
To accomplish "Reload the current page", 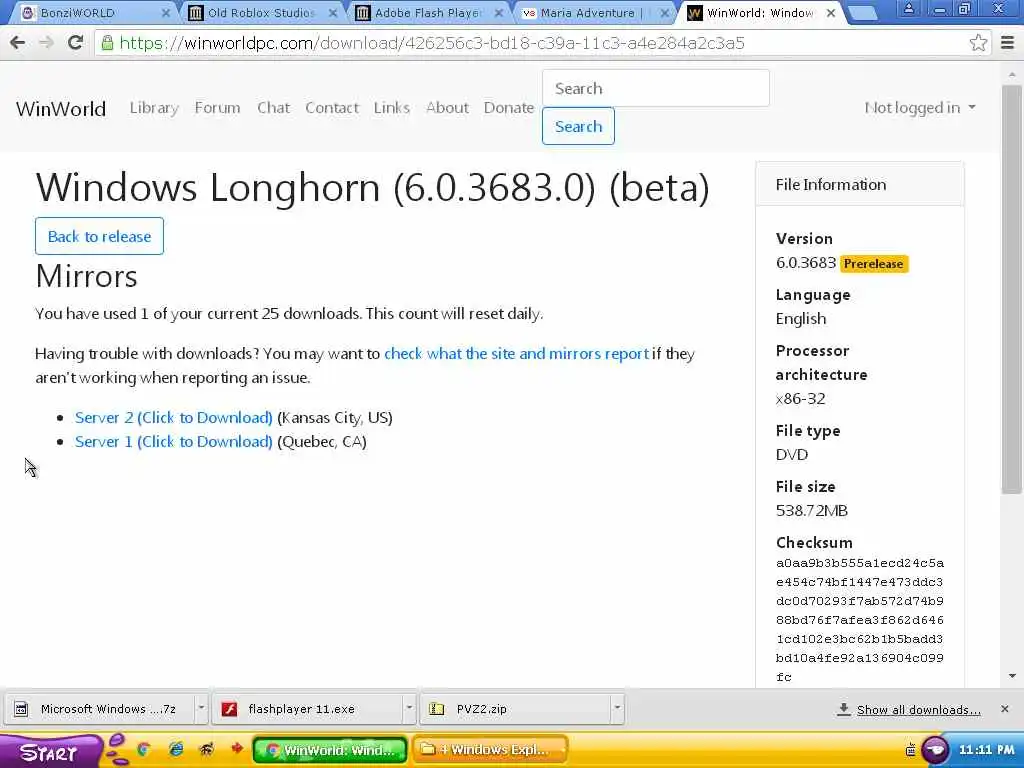I will tap(76, 43).
